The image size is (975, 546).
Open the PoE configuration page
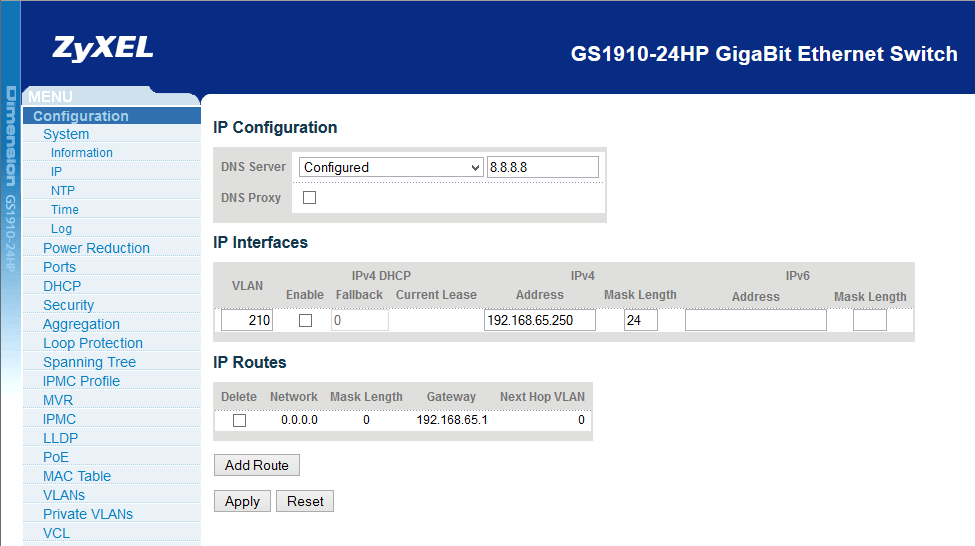55,457
